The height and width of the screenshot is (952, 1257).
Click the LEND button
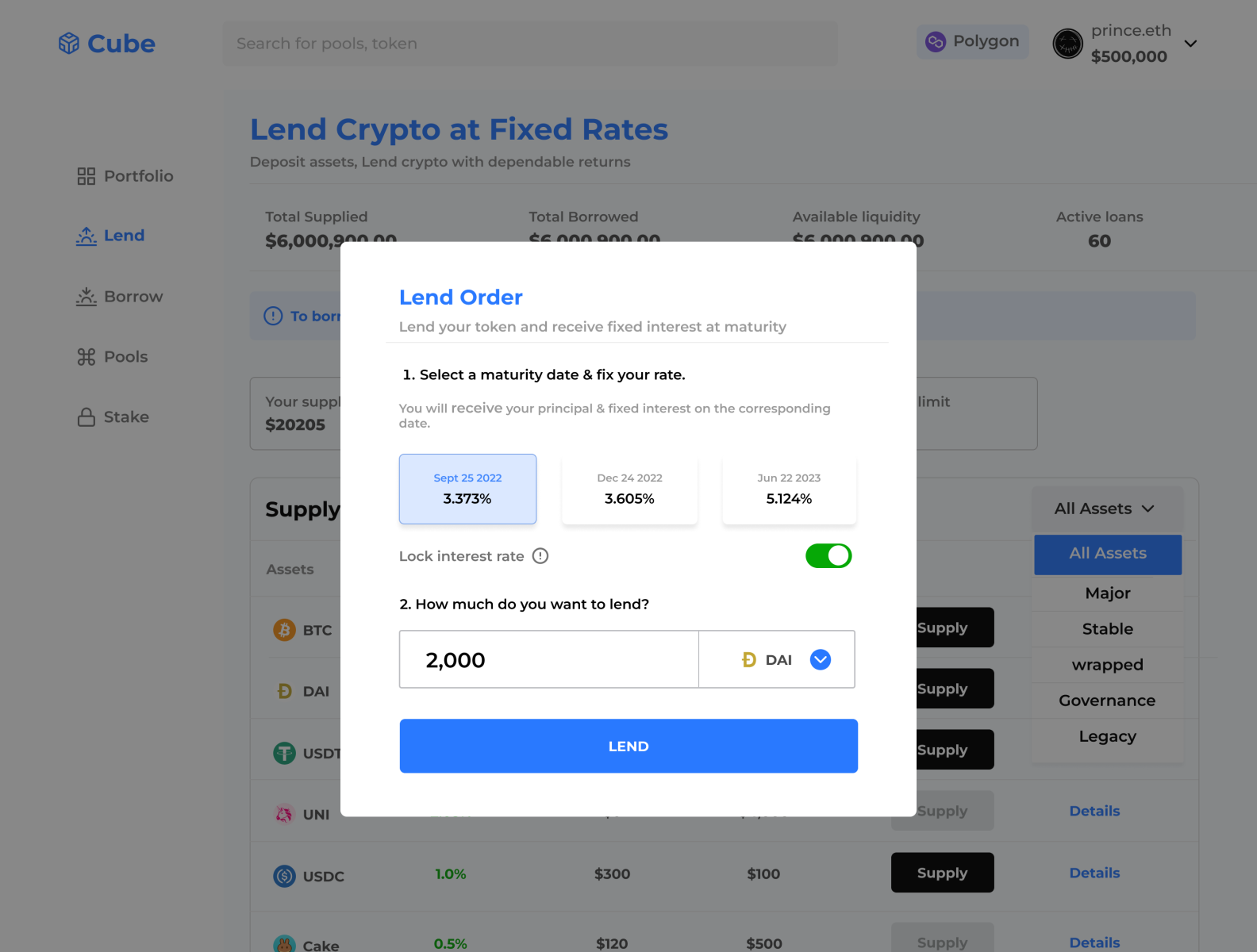[x=628, y=745]
